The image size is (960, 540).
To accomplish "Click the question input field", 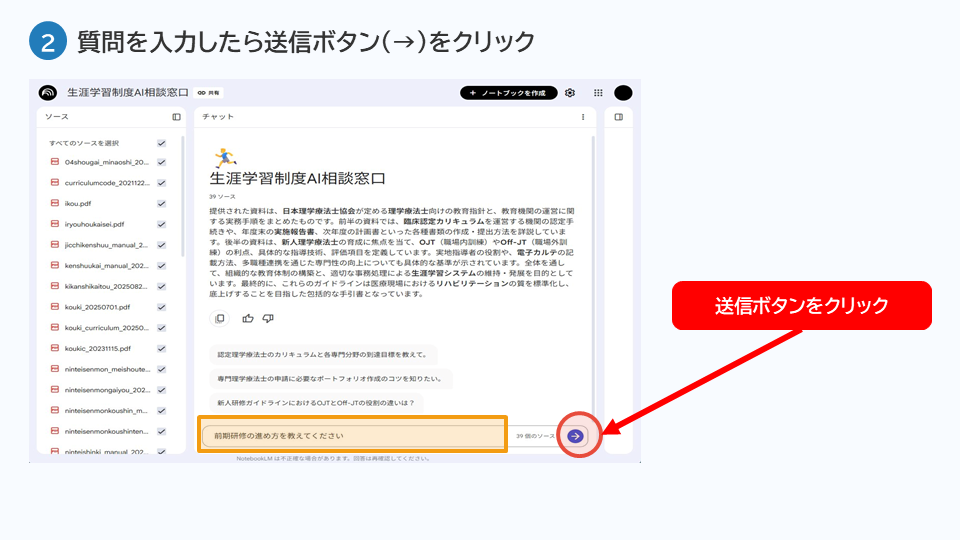I will click(350, 436).
